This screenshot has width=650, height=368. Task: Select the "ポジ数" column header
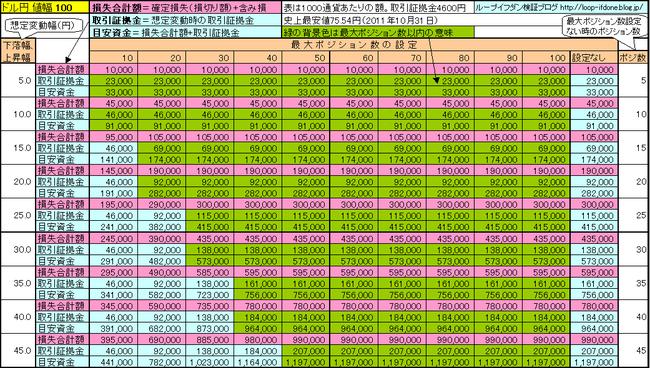pos(633,58)
